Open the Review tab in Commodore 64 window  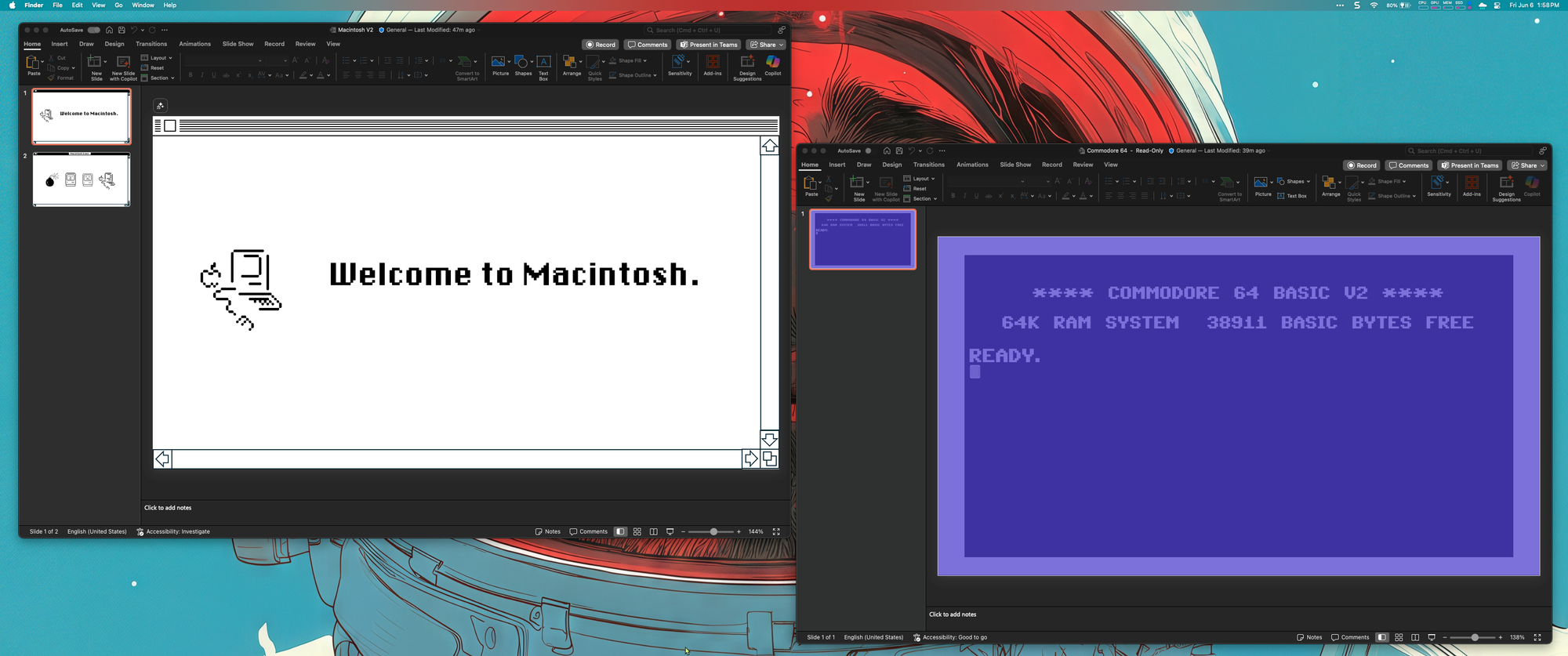[1083, 165]
